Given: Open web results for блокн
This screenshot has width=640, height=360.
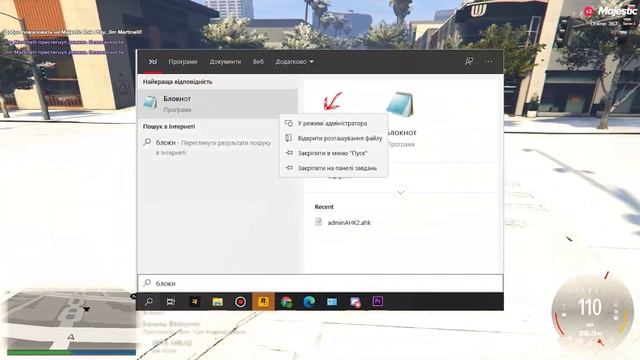Looking at the screenshot, I should point(218,147).
